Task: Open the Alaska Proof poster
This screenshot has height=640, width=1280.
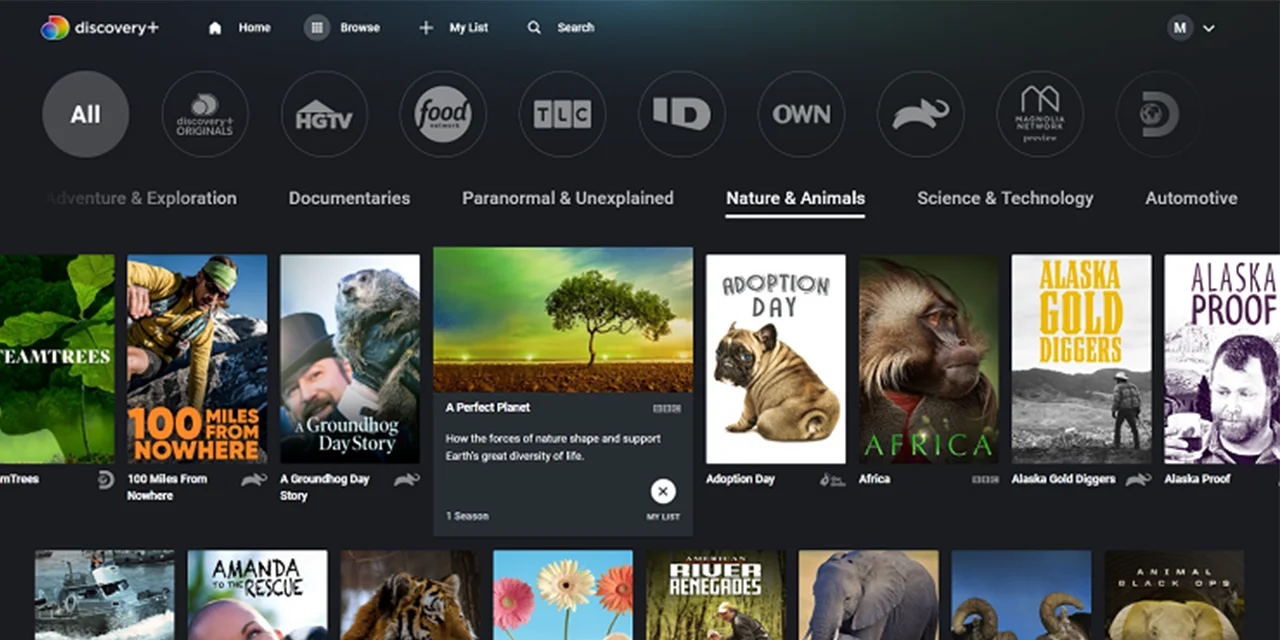Action: pos(1222,359)
